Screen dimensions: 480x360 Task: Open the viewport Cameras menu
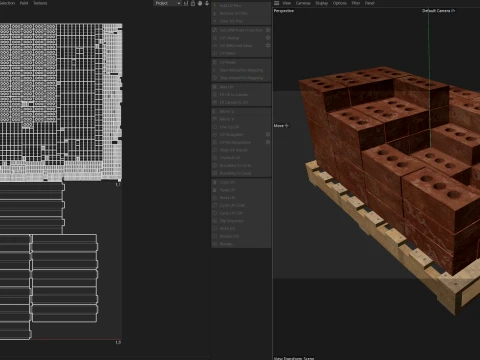(303, 3)
